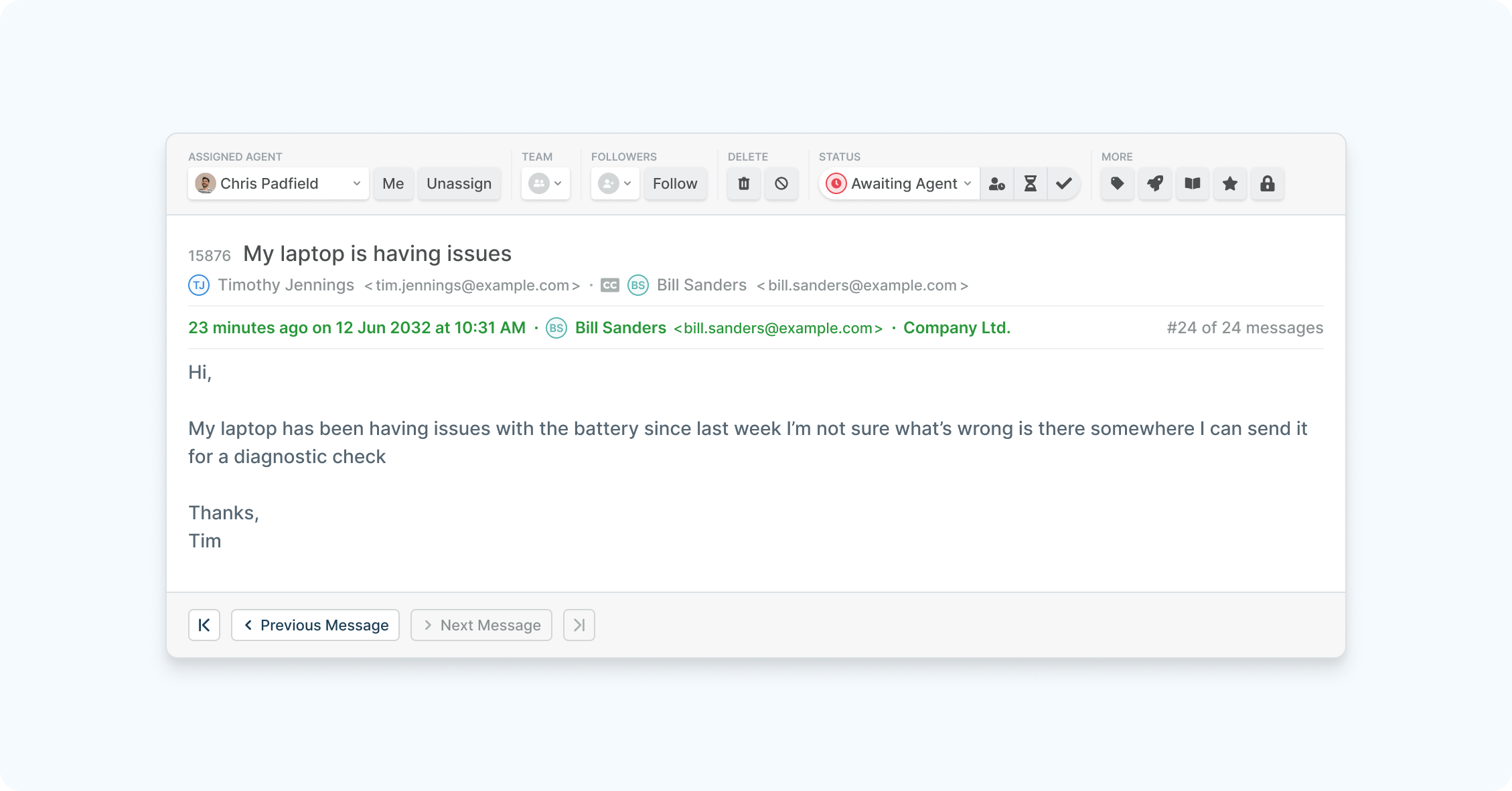The image size is (1512, 791).
Task: Click the open book icon
Action: (1192, 183)
